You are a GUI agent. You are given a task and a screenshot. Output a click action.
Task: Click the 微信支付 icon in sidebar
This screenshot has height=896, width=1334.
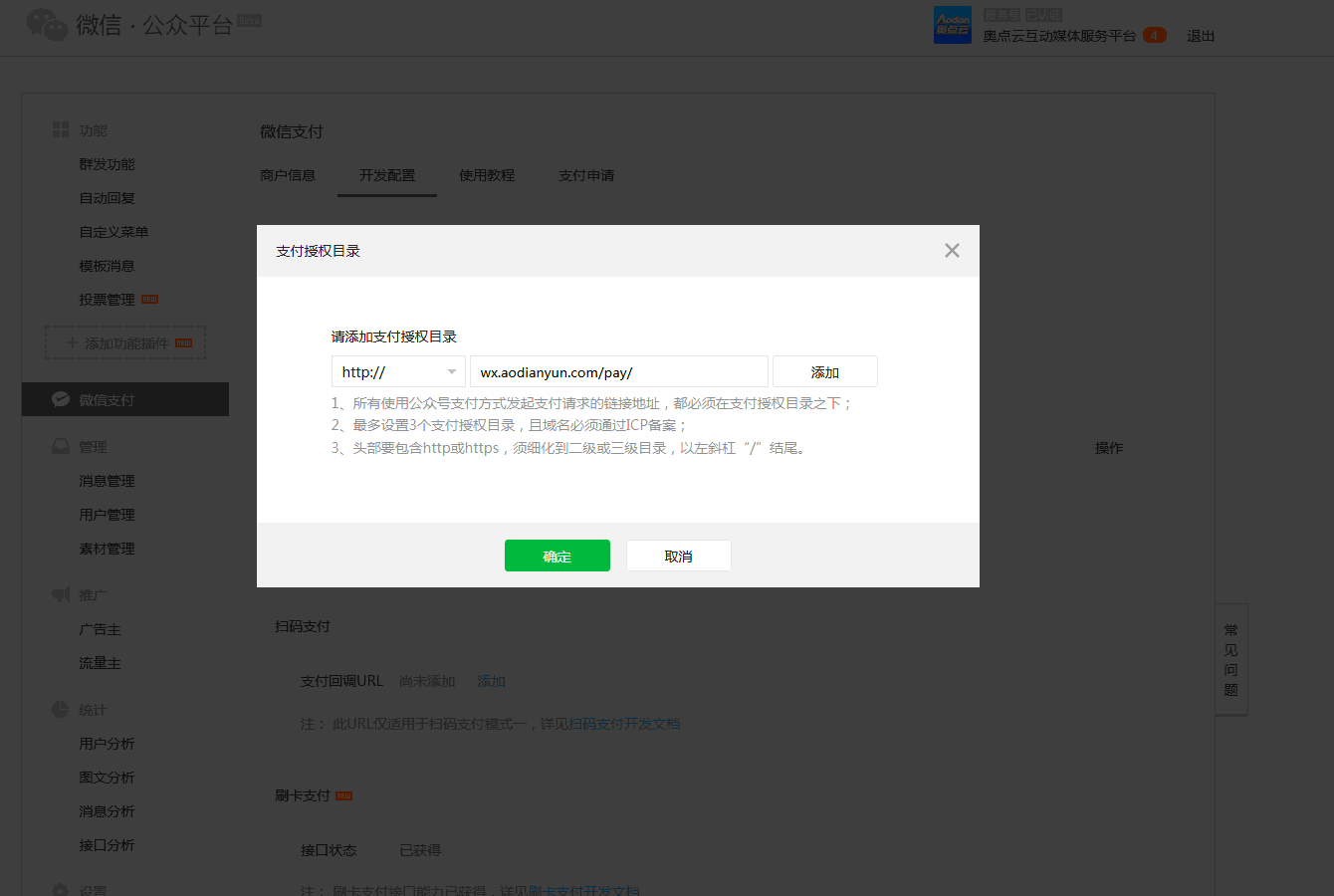tap(61, 399)
